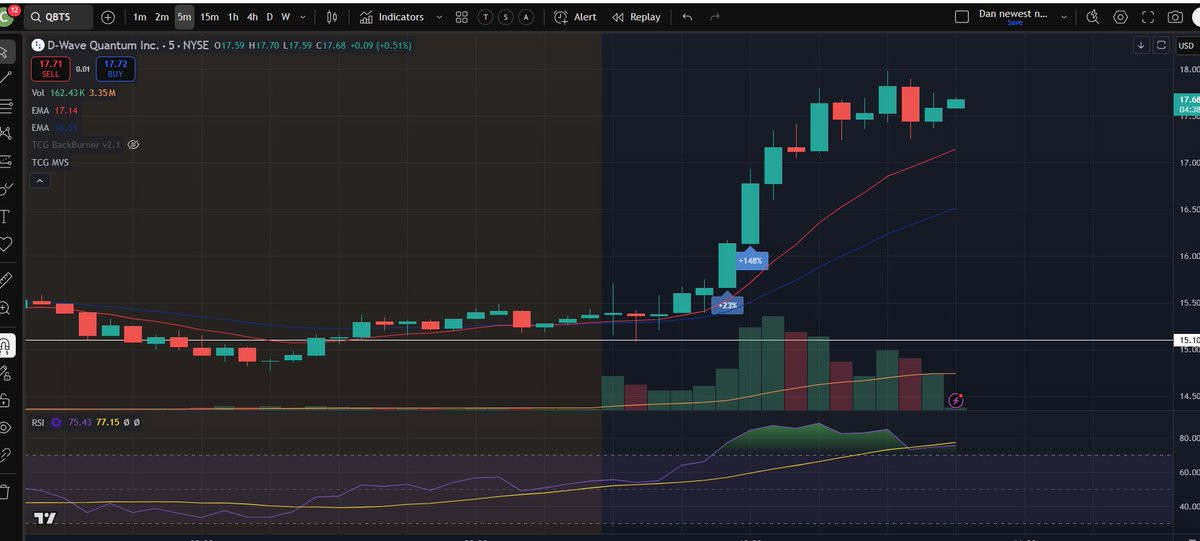The height and width of the screenshot is (541, 1200).
Task: Open the indicator templates grid icon
Action: pos(461,17)
